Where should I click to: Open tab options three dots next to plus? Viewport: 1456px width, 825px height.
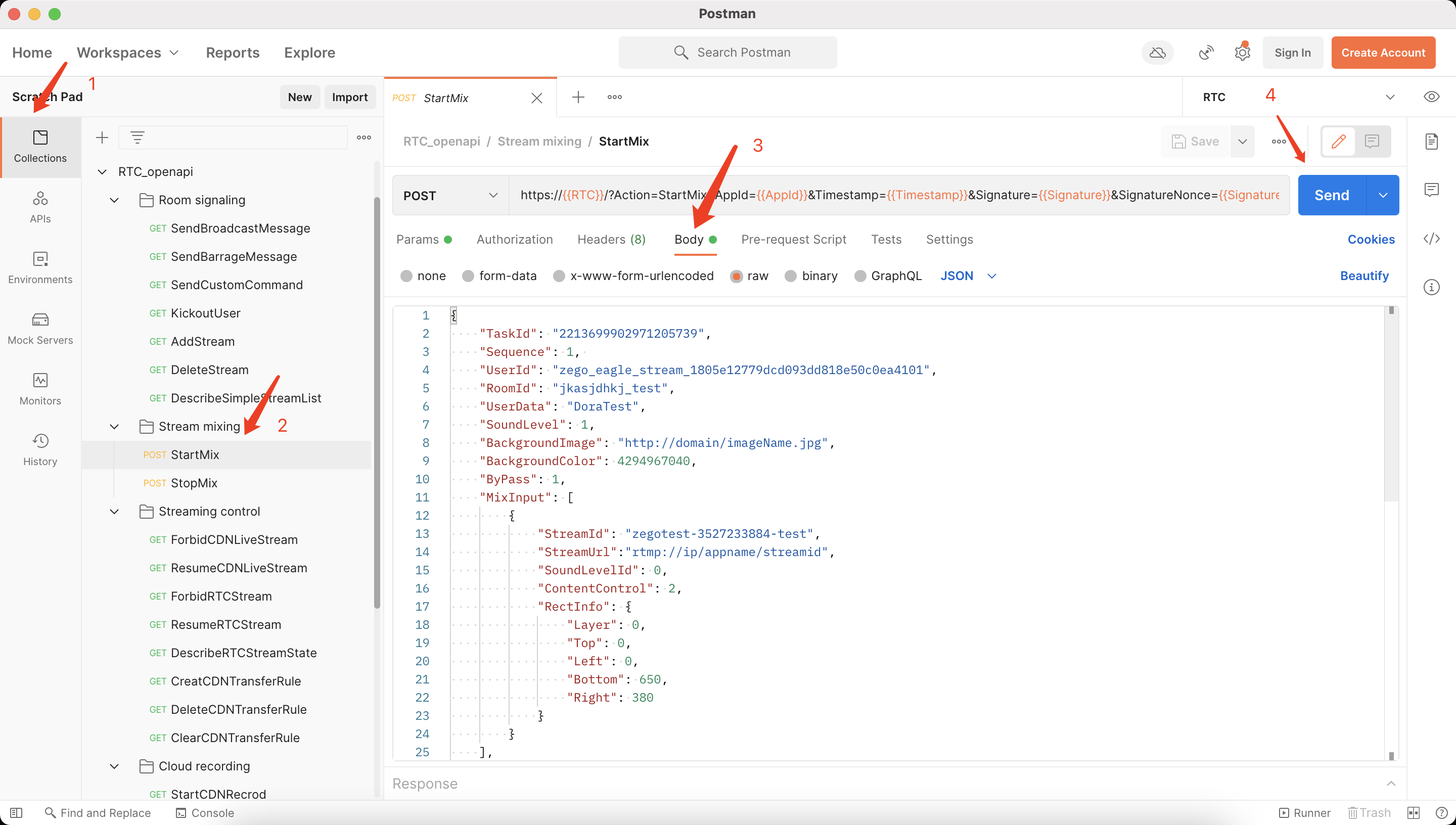click(614, 97)
